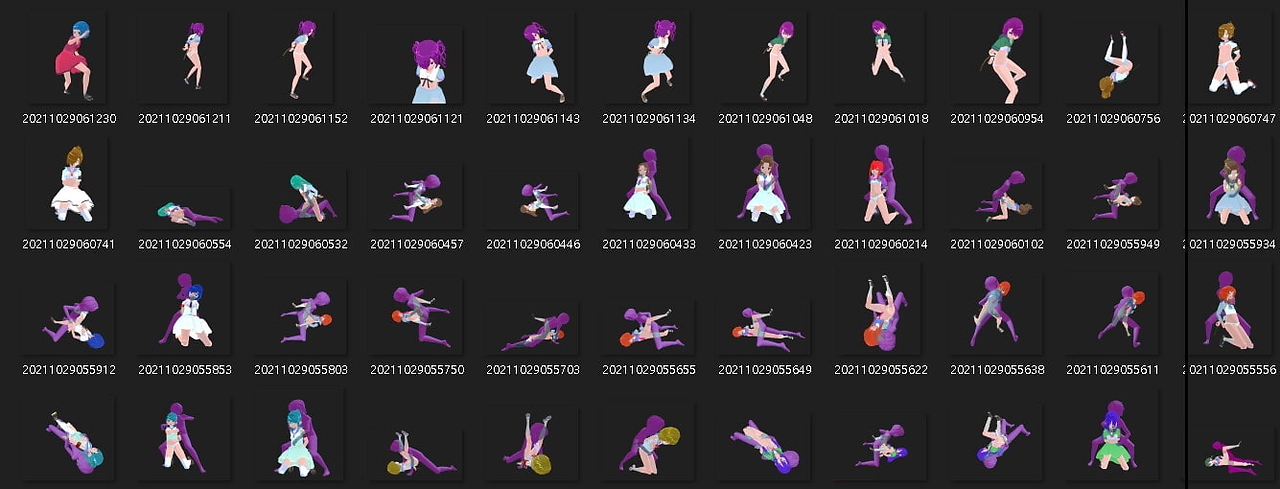Select thumbnail 20211029061230
The image size is (1280, 489).
[x=70, y=57]
